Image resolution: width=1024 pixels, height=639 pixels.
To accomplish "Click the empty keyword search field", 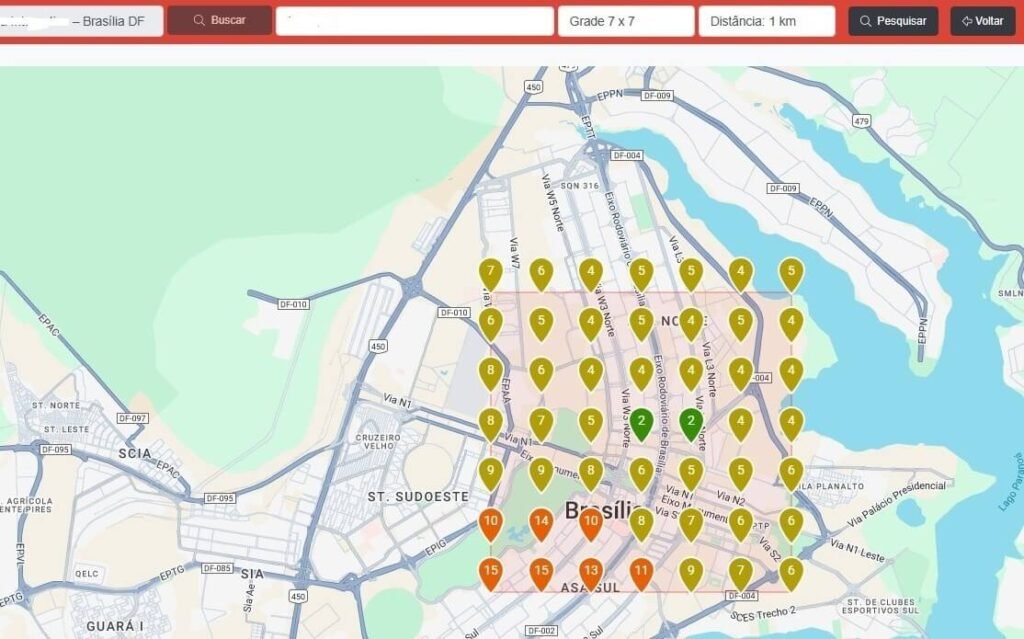I will 414,21.
